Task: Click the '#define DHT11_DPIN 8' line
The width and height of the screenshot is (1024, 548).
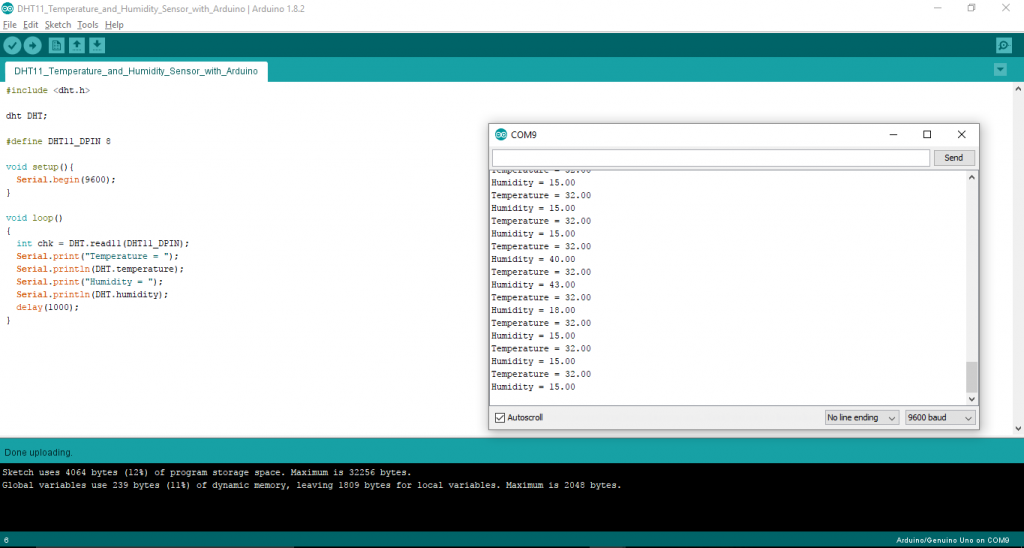Action: pyautogui.click(x=58, y=141)
